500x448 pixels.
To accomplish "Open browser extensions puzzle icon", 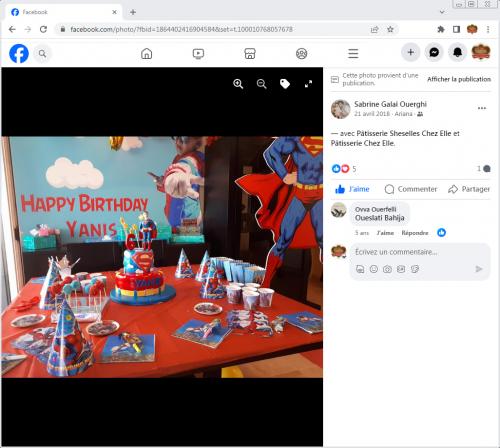I will [x=441, y=29].
